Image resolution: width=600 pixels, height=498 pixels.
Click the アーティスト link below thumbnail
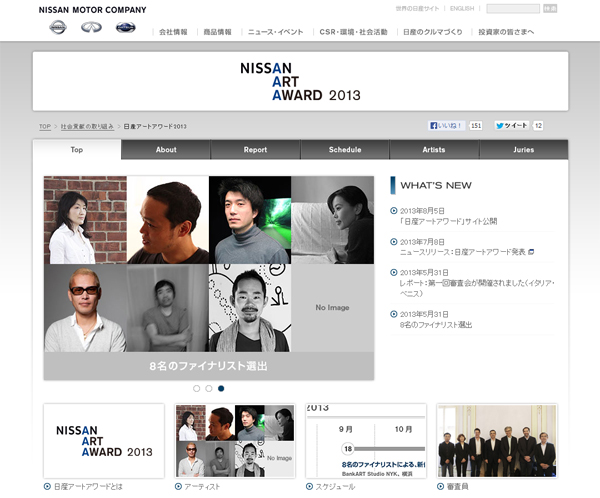pyautogui.click(x=202, y=487)
